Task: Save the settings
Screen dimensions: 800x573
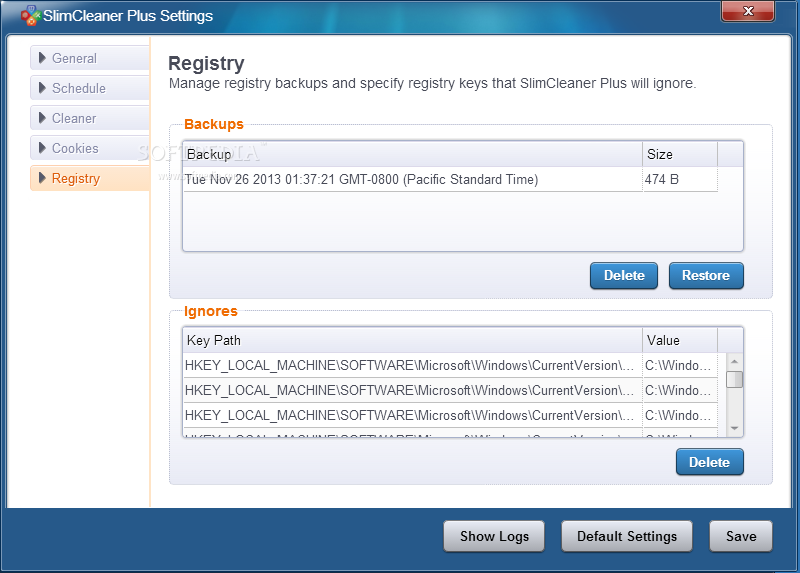Action: pyautogui.click(x=741, y=536)
